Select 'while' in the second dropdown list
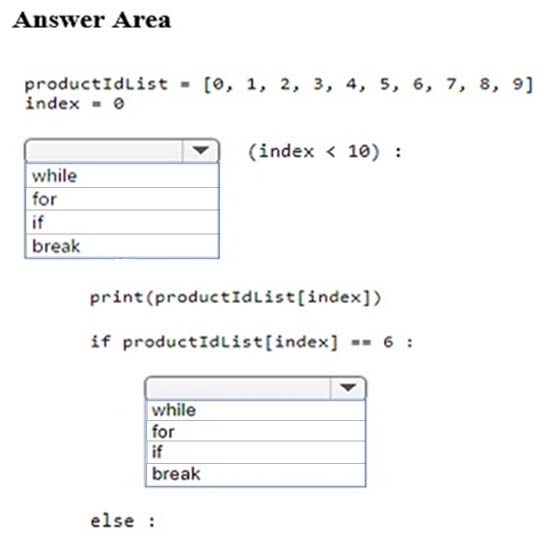 [x=255, y=410]
